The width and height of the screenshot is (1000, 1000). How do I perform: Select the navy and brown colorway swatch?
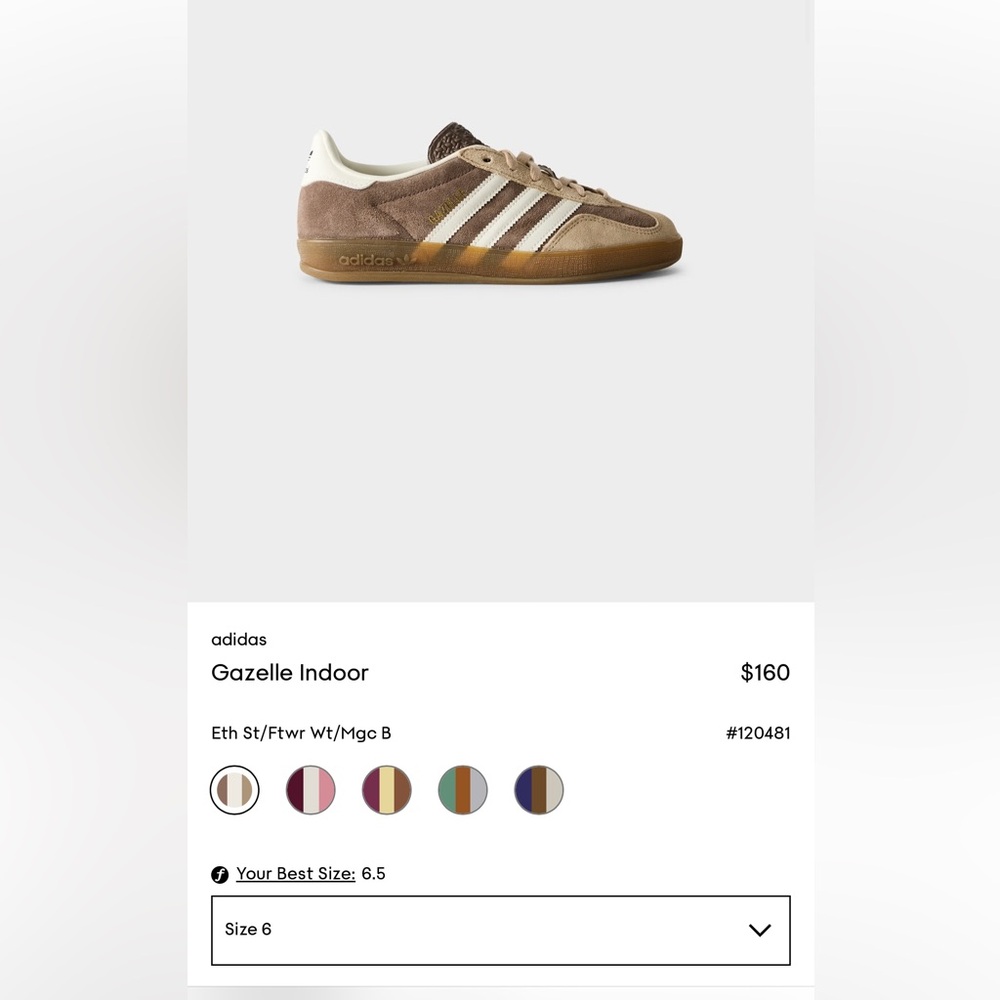[x=539, y=790]
